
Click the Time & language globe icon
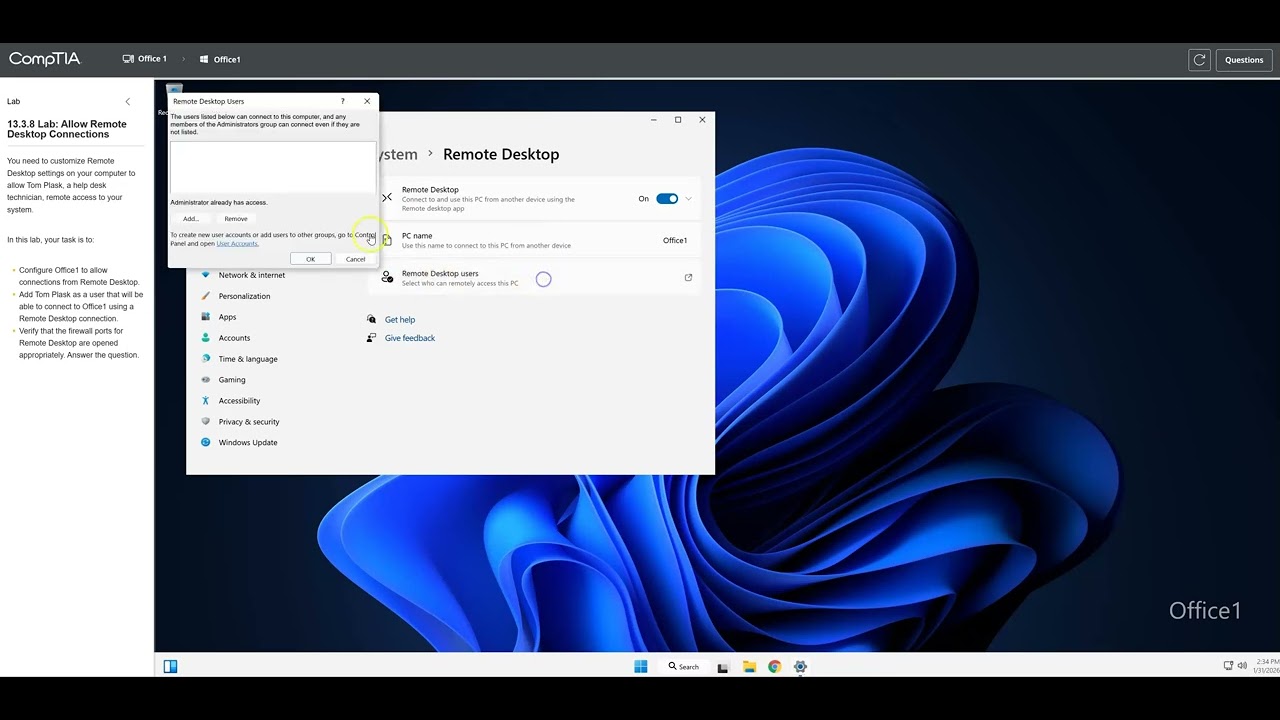click(x=206, y=359)
